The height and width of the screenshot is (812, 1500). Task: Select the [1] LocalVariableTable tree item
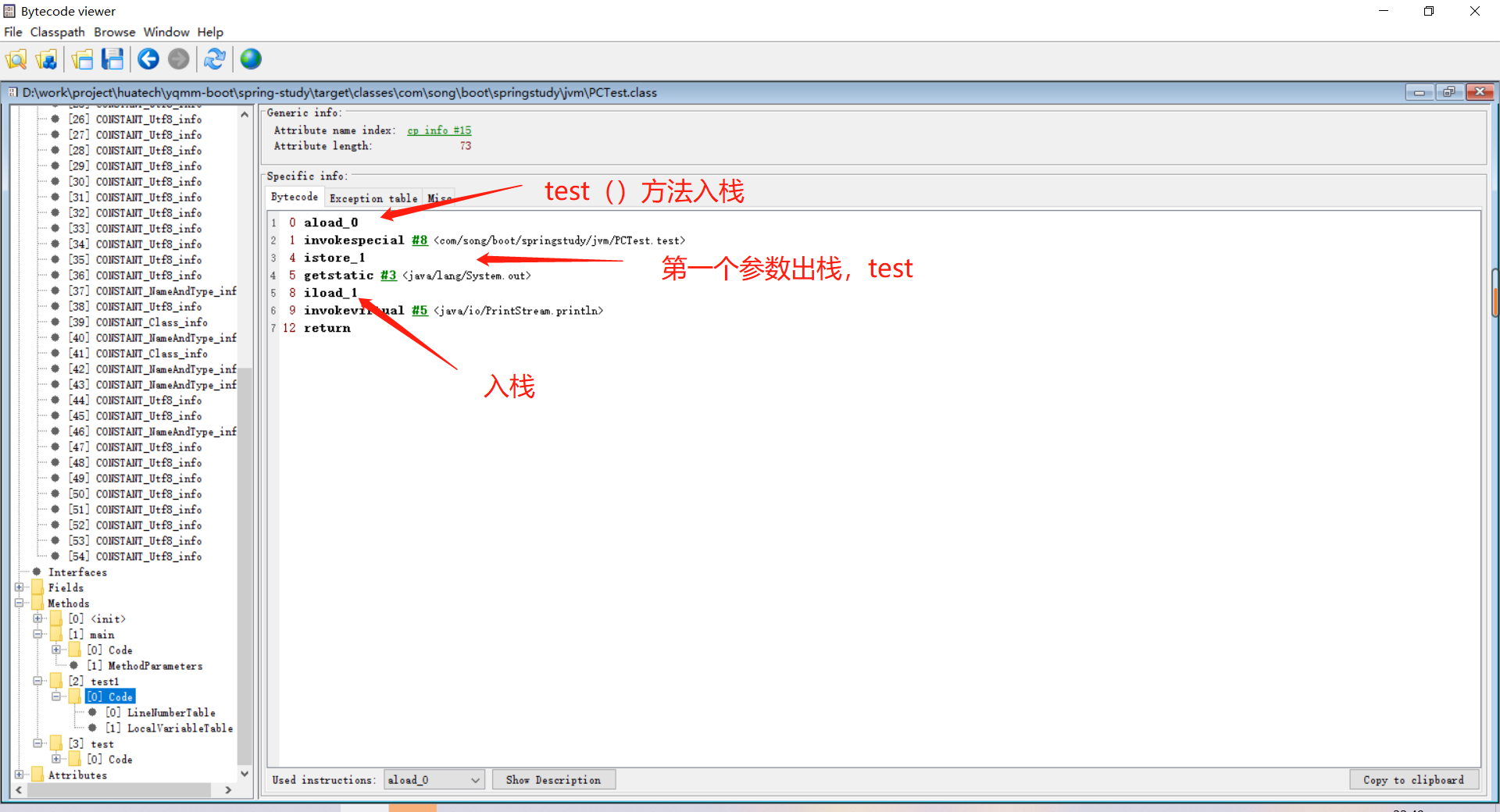point(170,728)
